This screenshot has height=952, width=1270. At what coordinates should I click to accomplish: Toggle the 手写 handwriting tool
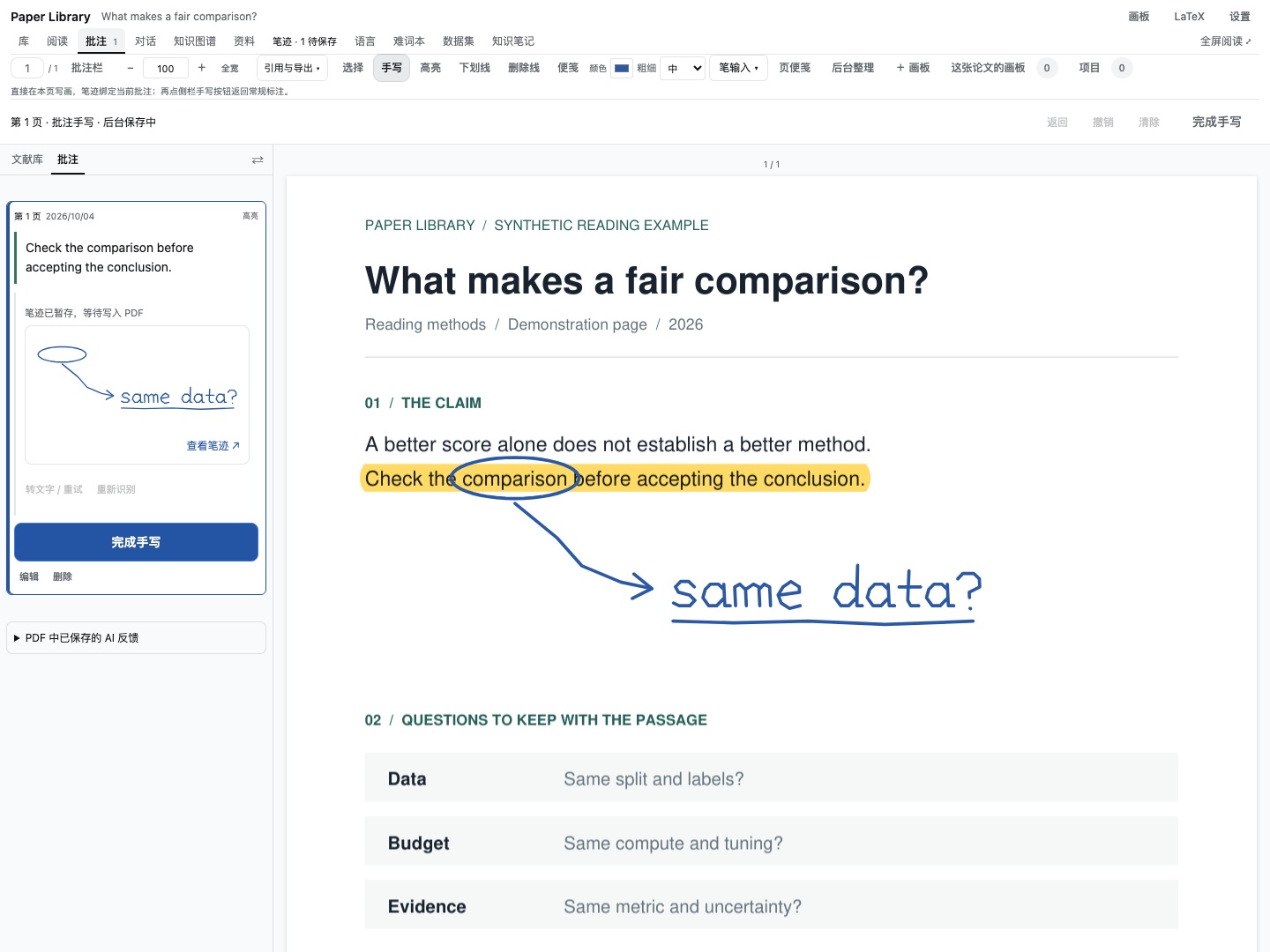392,68
